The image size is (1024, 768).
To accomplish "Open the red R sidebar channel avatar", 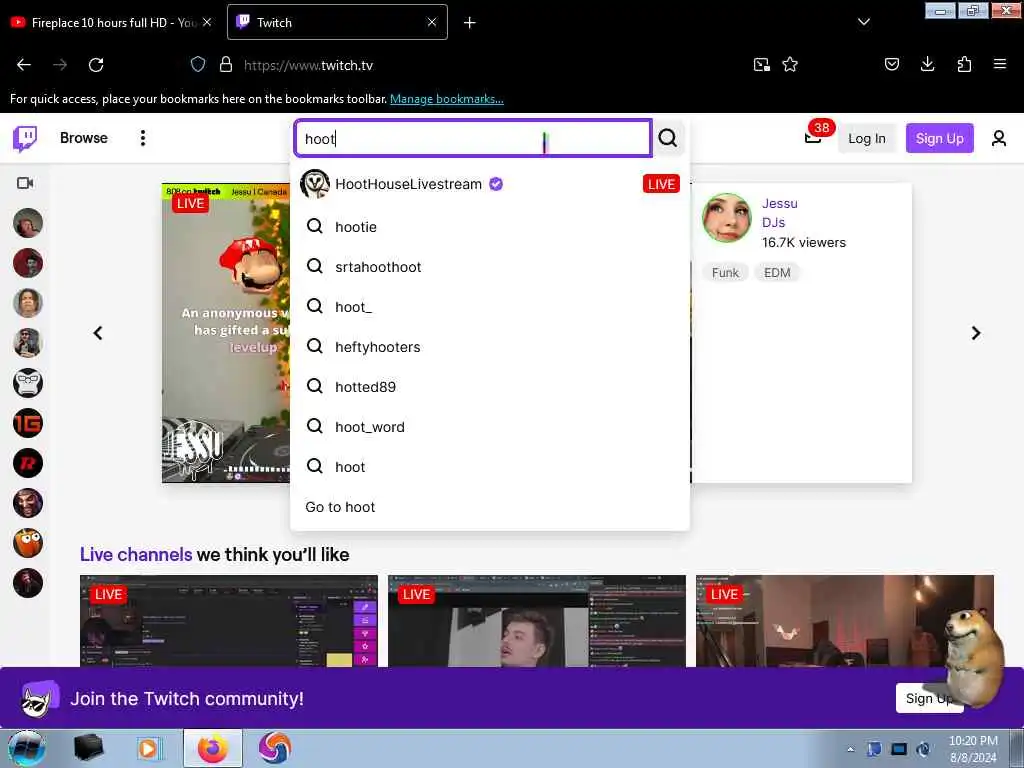I will pos(27,463).
